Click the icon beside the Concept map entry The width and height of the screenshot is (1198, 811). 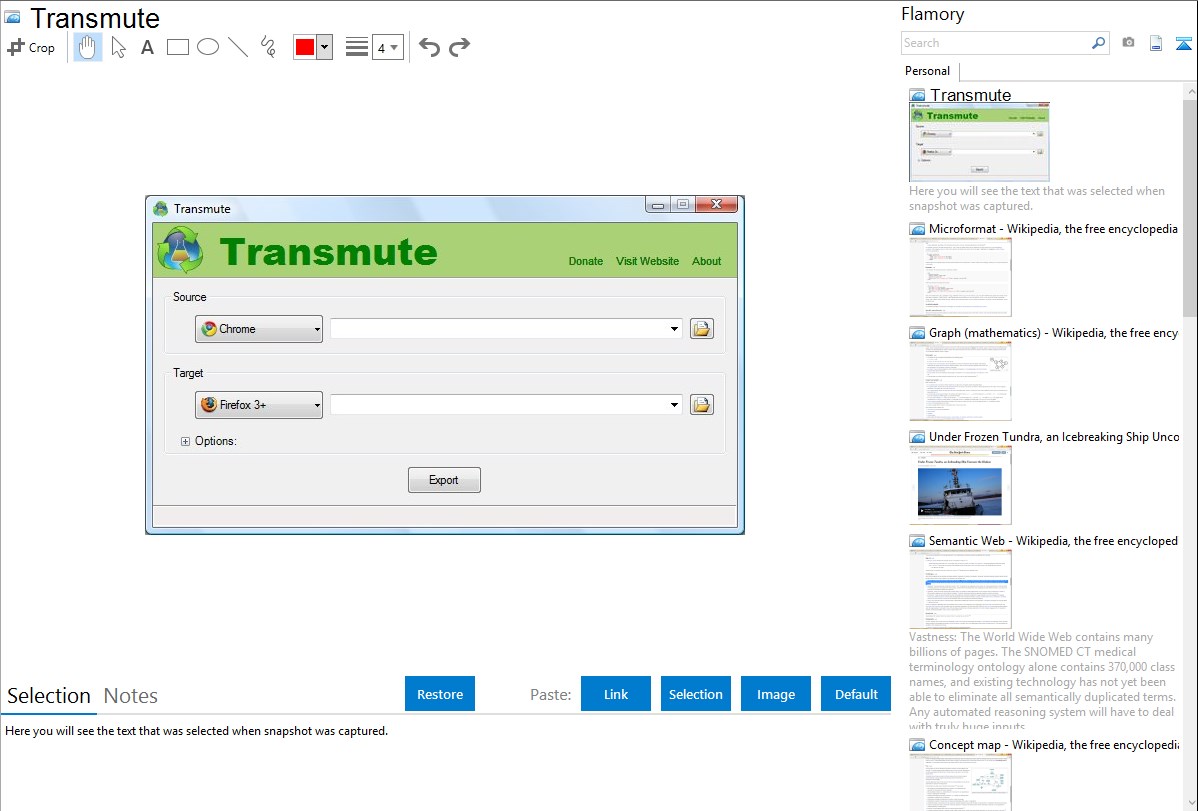[918, 745]
